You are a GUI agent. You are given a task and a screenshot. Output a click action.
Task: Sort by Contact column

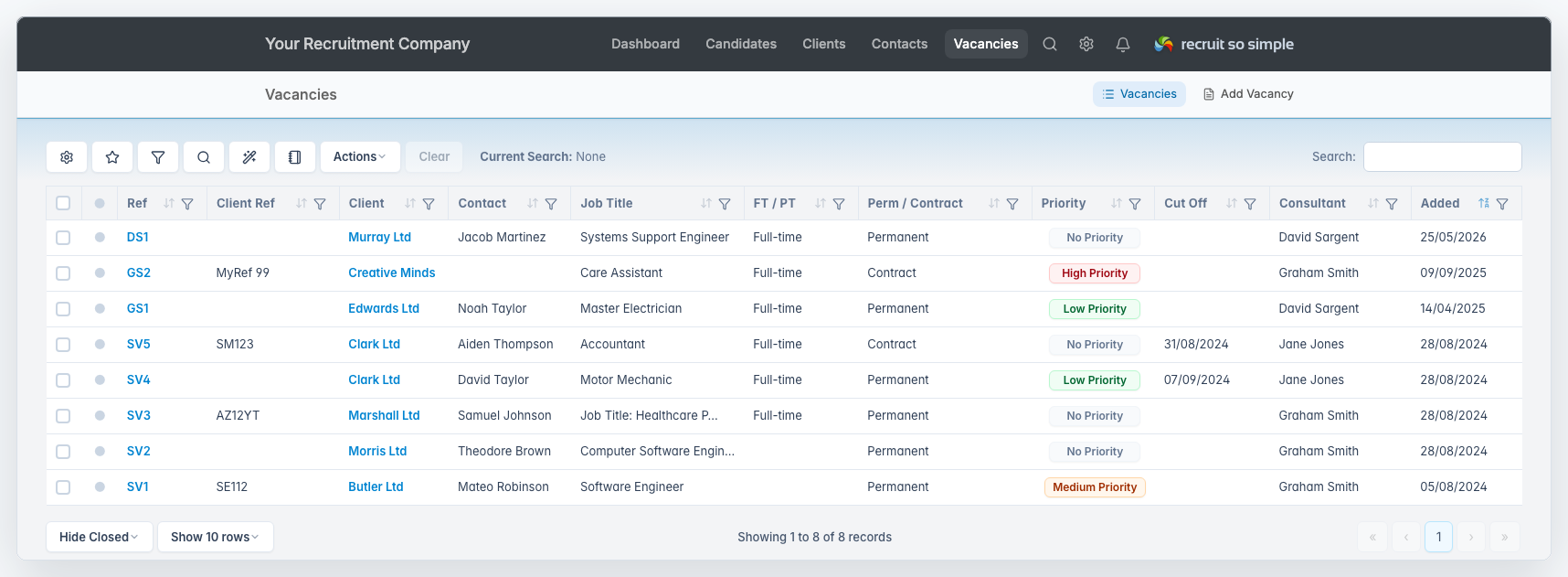(x=533, y=204)
